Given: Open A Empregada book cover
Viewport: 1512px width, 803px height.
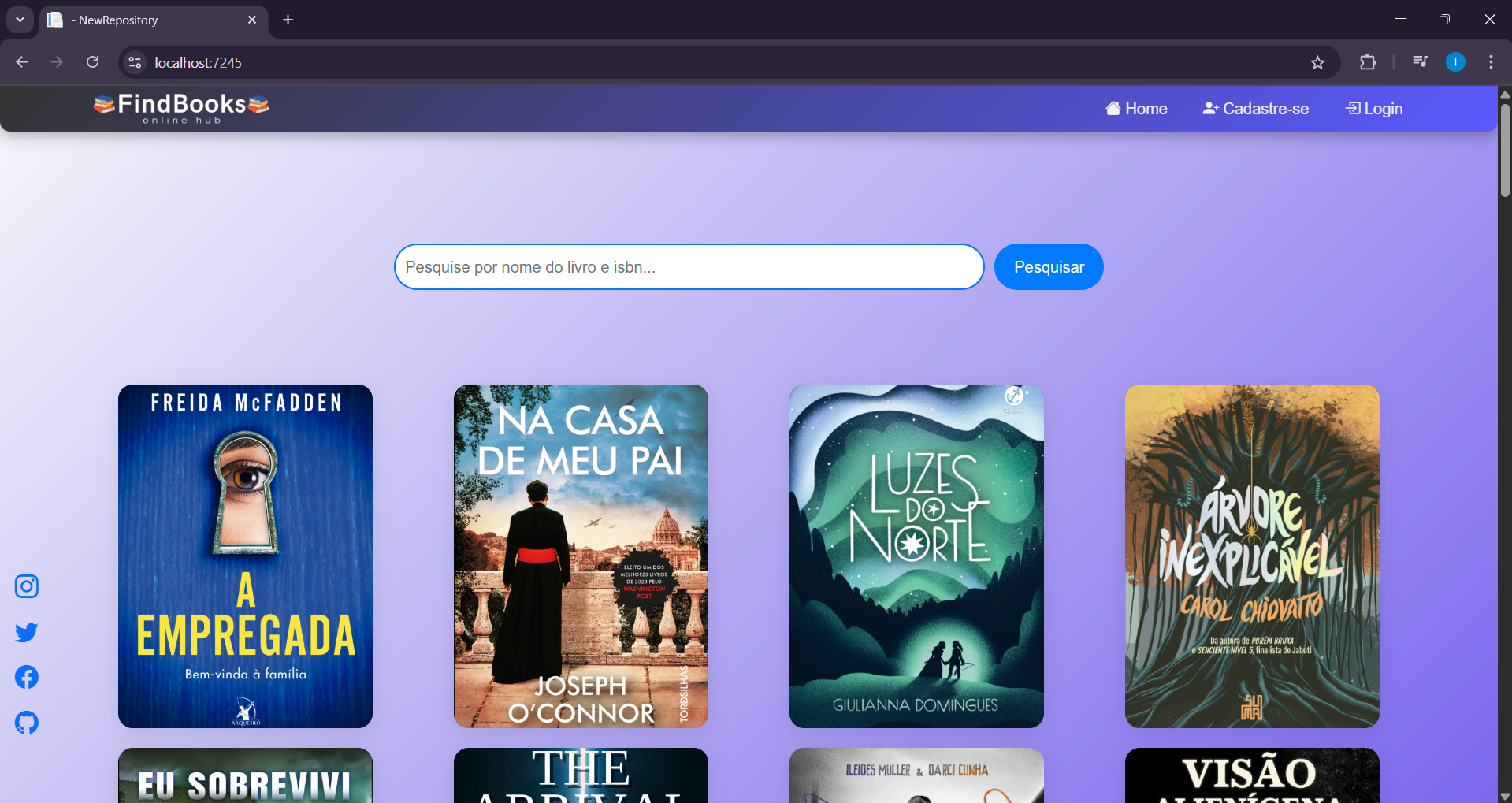Looking at the screenshot, I should click(245, 556).
